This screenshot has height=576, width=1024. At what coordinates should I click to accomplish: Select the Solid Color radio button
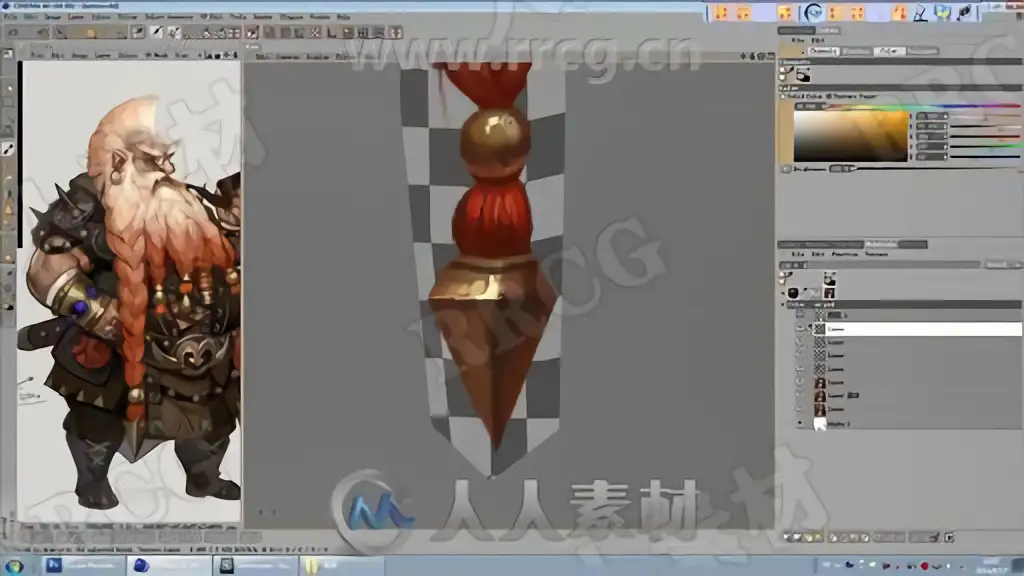tap(783, 96)
